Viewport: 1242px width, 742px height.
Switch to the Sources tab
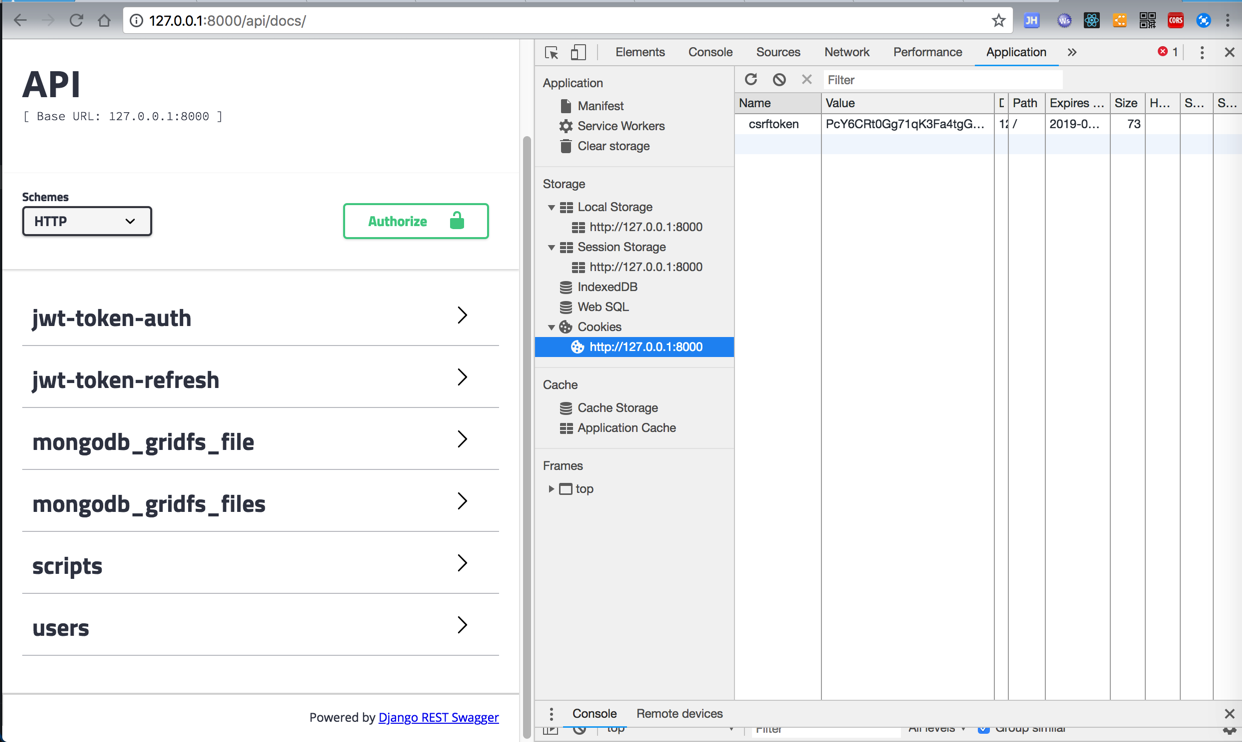click(x=778, y=52)
